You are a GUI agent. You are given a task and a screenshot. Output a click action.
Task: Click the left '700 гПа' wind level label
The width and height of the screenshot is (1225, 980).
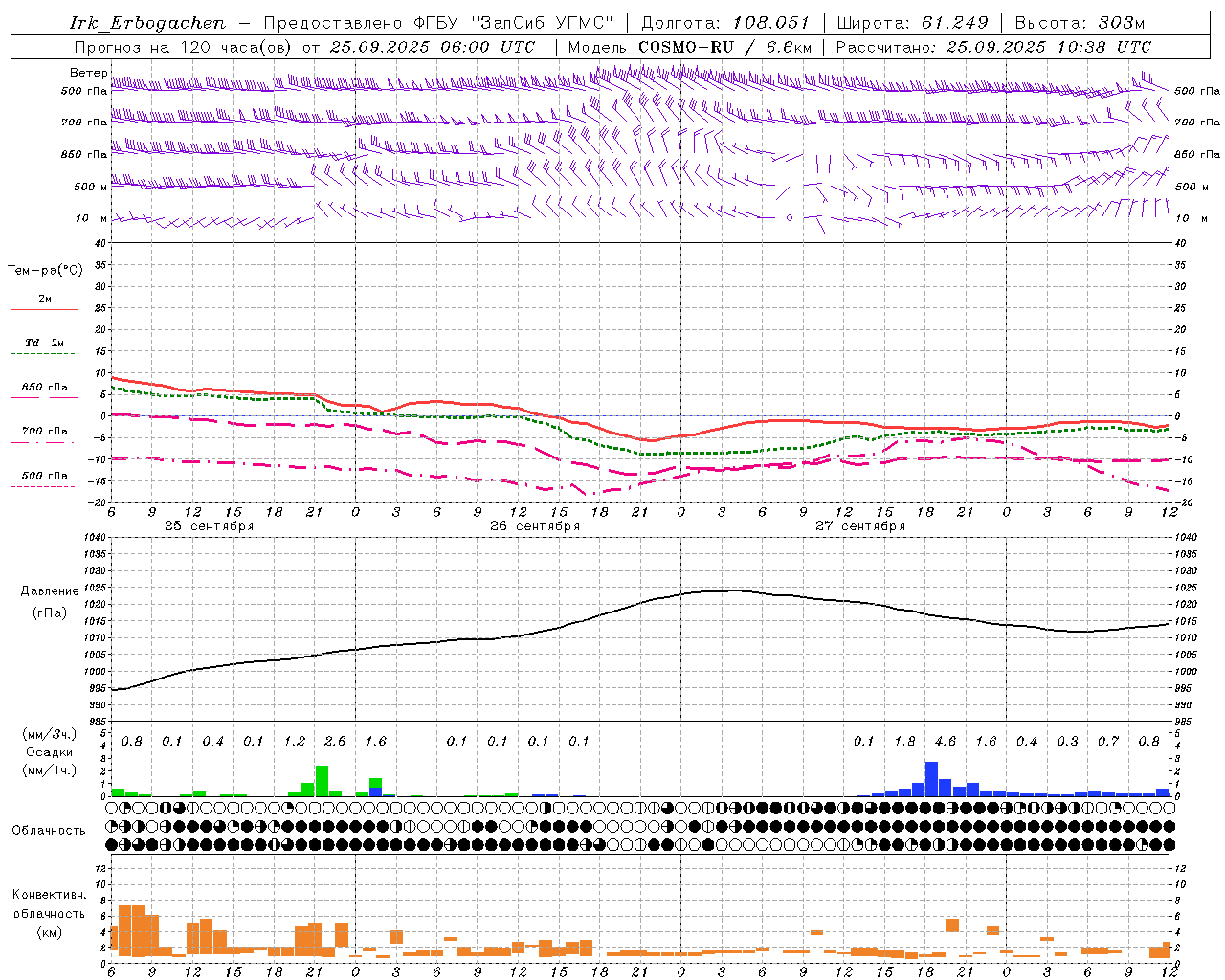click(84, 122)
